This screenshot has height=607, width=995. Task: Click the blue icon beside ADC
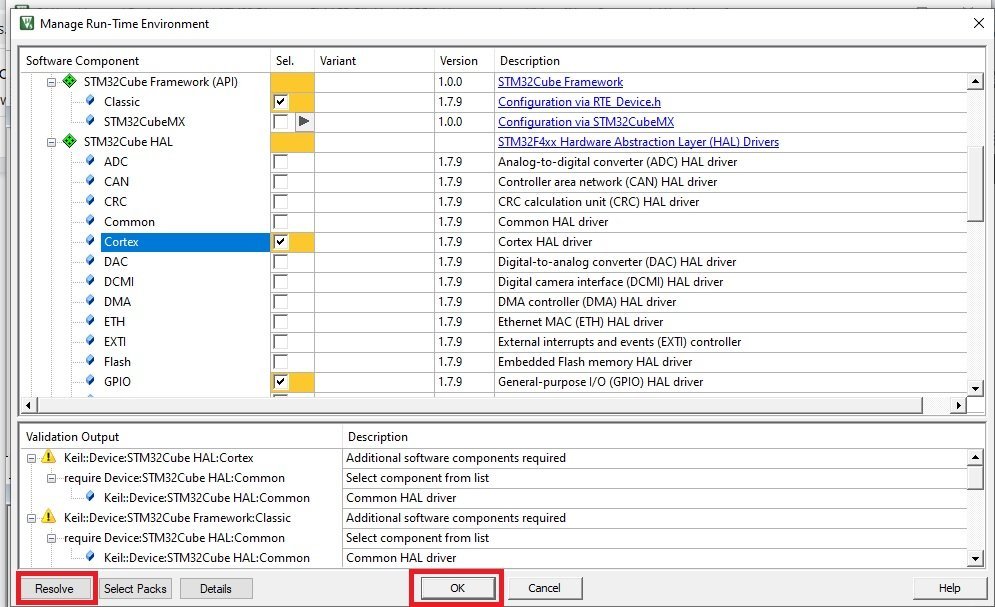click(x=90, y=160)
